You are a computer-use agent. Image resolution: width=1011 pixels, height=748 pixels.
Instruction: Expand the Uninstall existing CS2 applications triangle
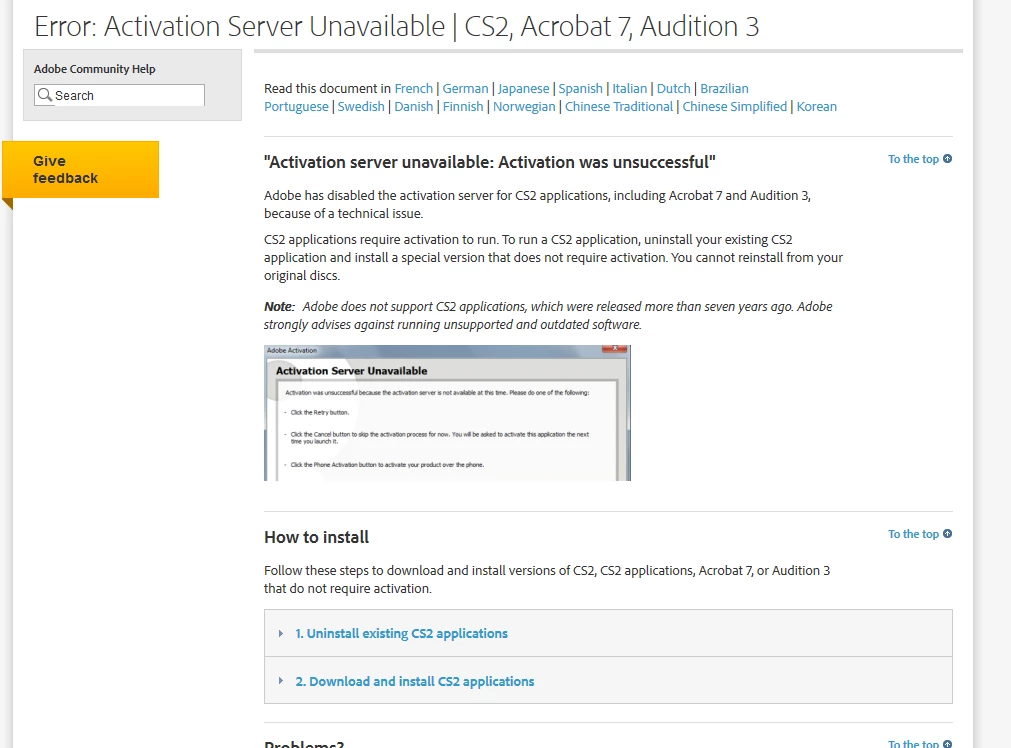click(x=280, y=633)
